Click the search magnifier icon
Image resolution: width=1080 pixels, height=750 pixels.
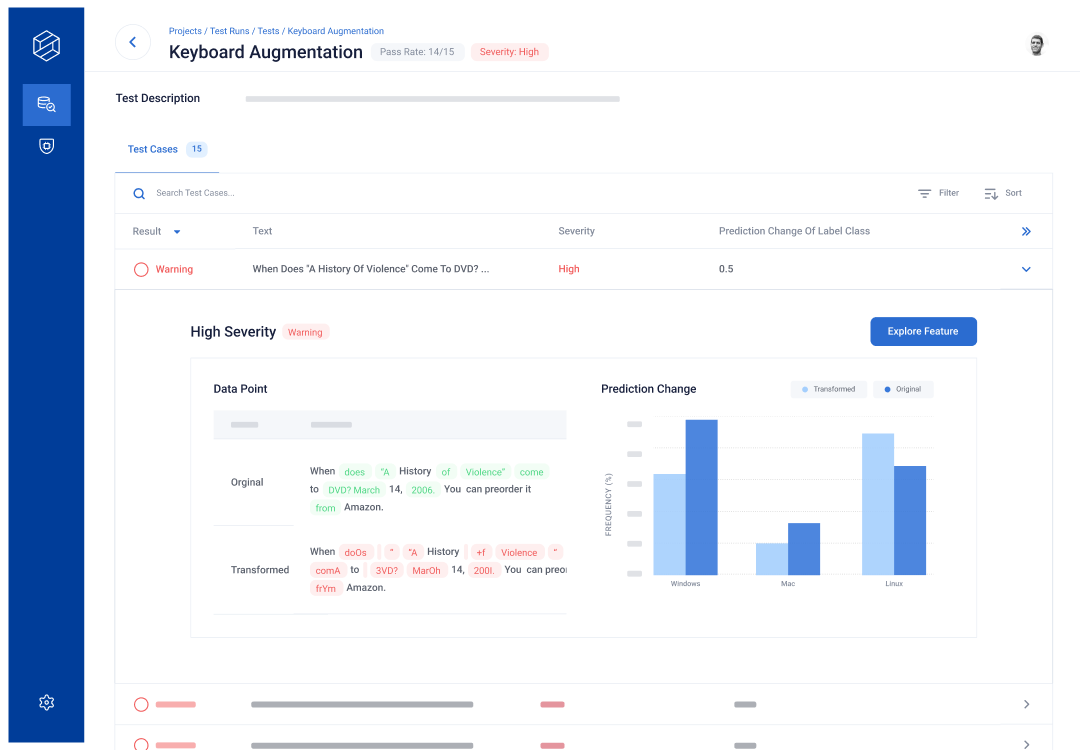139,194
